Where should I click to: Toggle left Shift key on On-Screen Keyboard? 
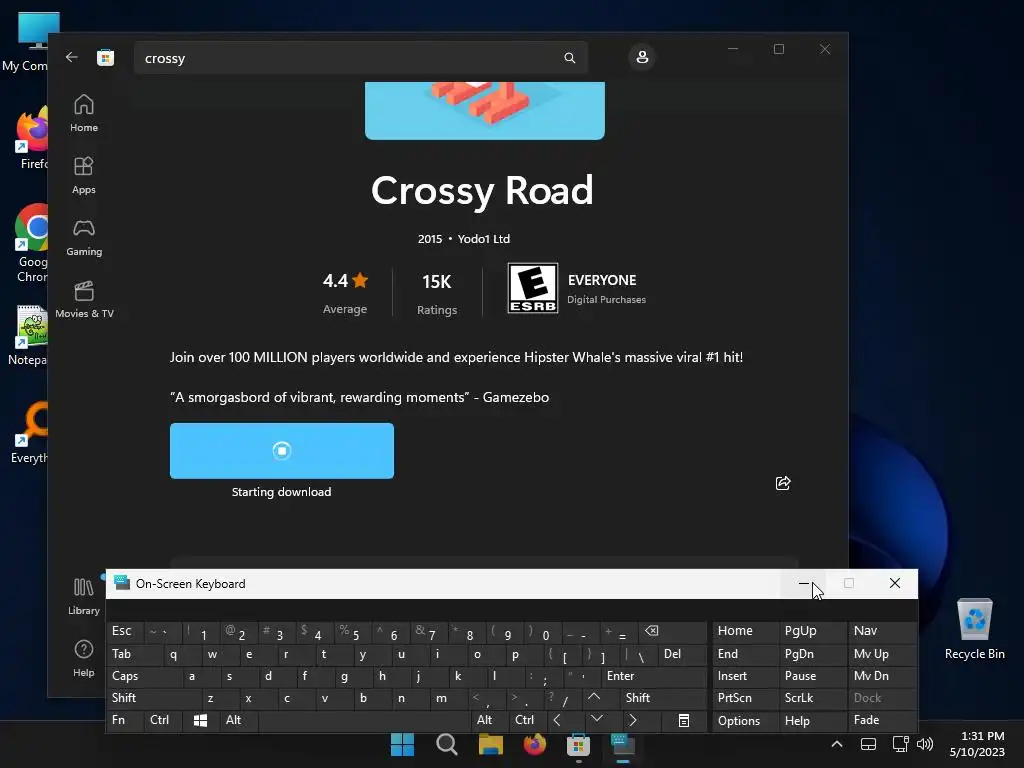(x=153, y=698)
